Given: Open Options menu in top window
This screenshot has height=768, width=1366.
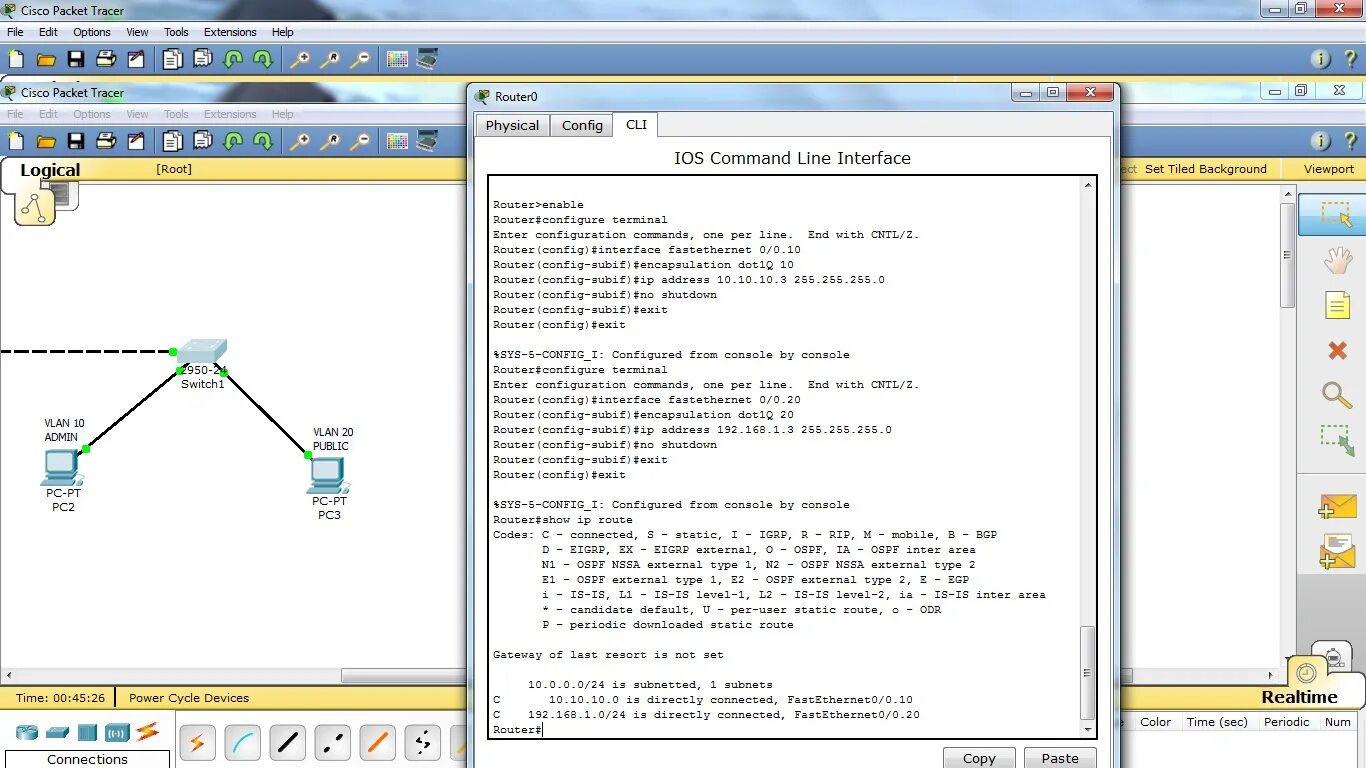Looking at the screenshot, I should pos(92,32).
